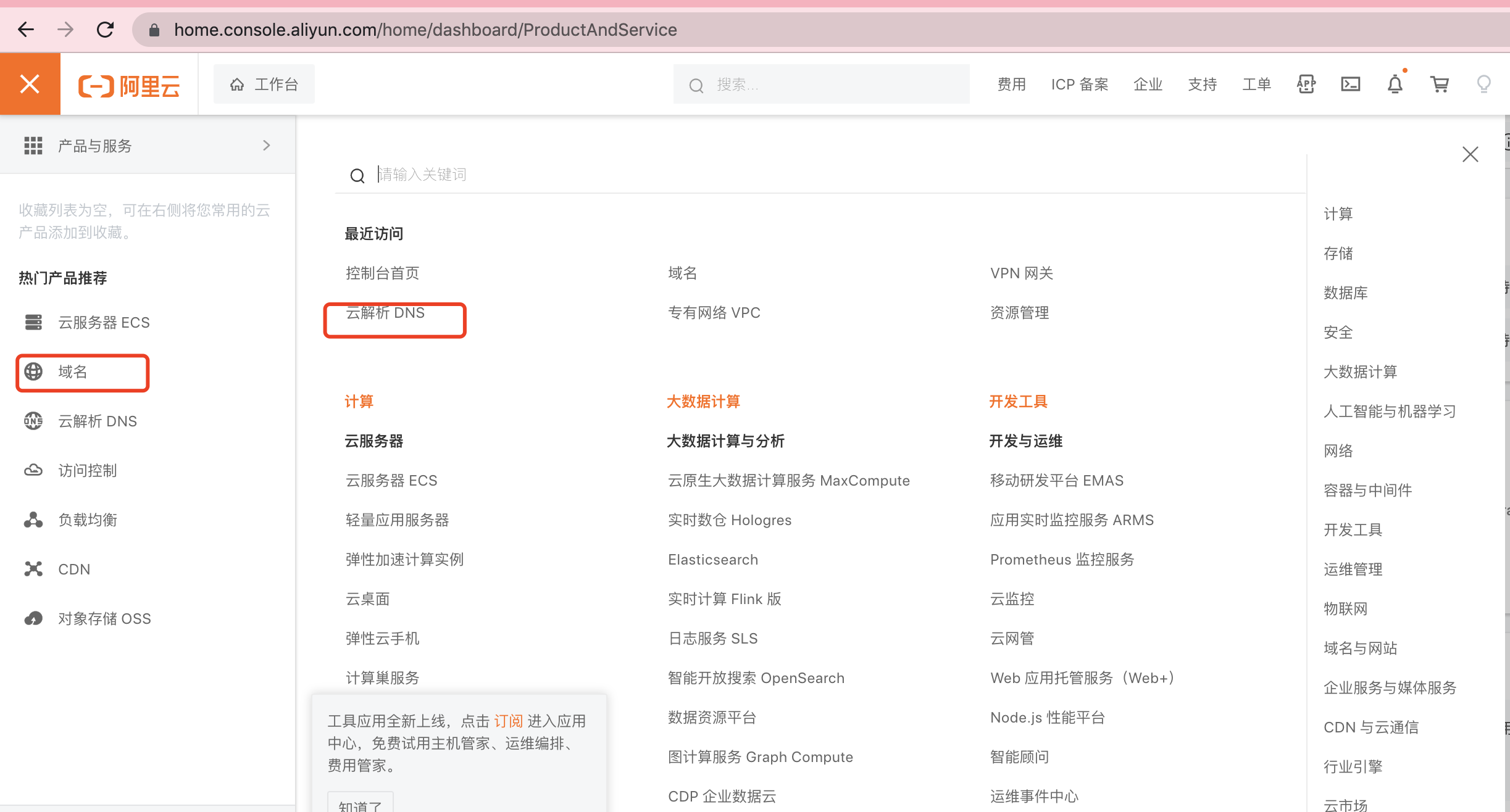Open Prometheus 监控服务
This screenshot has width=1510, height=812.
pos(1062,560)
